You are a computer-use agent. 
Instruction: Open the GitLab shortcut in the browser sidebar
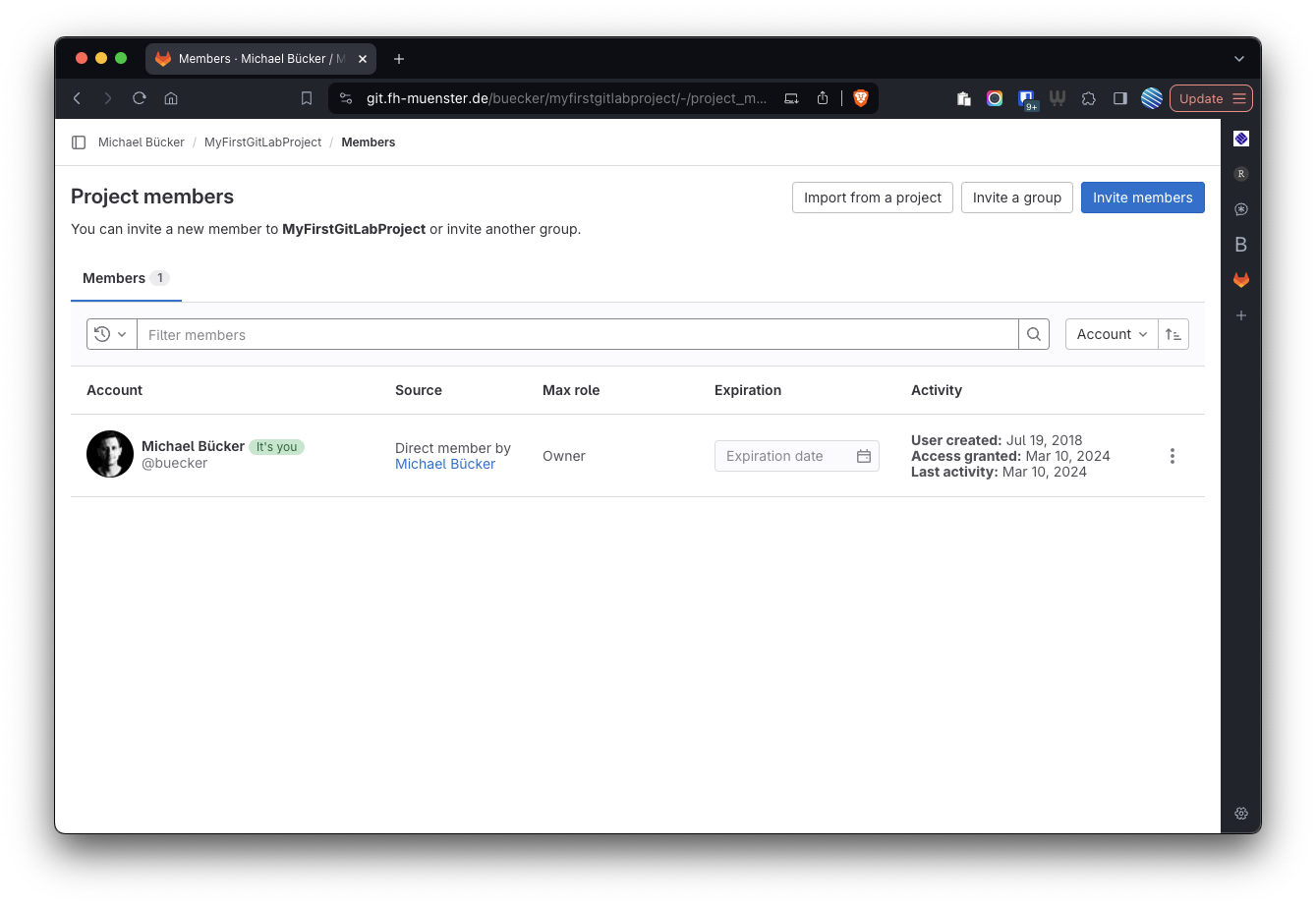(1241, 280)
